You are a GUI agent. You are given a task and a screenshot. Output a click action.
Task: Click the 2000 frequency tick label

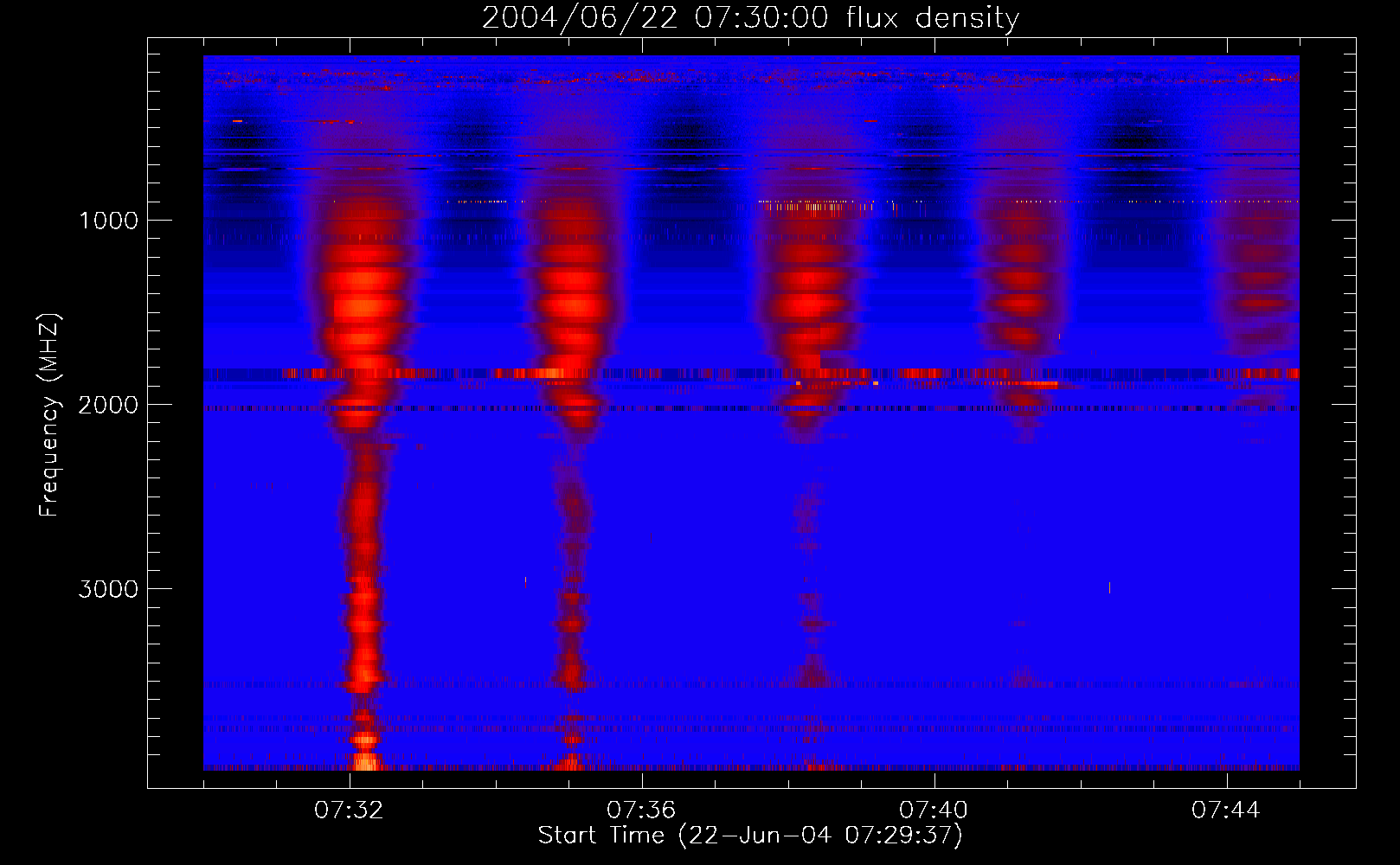[x=108, y=405]
